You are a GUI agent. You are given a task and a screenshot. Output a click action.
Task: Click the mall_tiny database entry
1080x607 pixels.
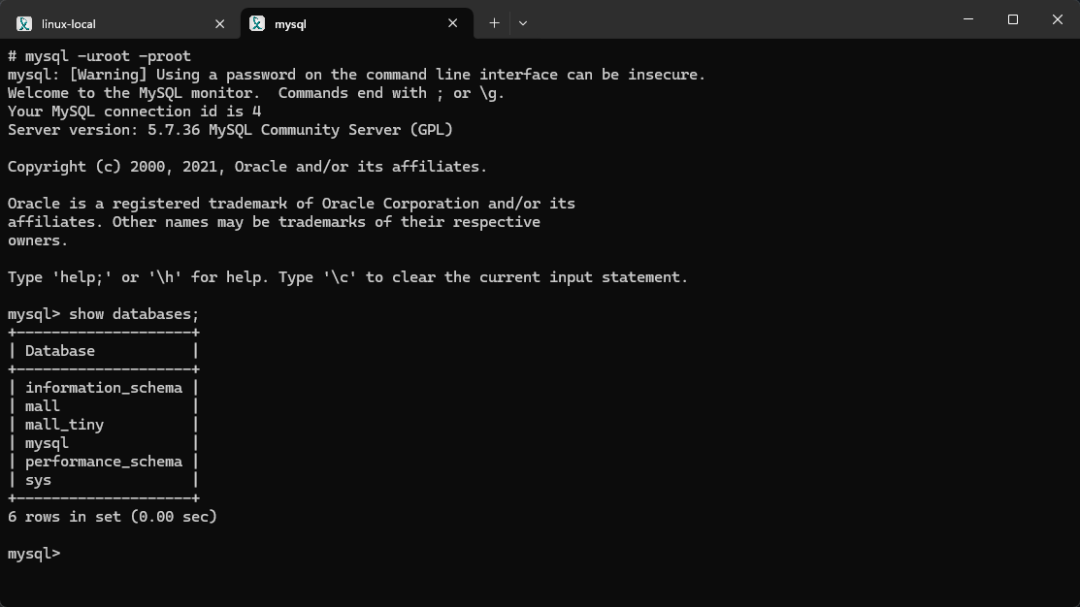click(64, 425)
